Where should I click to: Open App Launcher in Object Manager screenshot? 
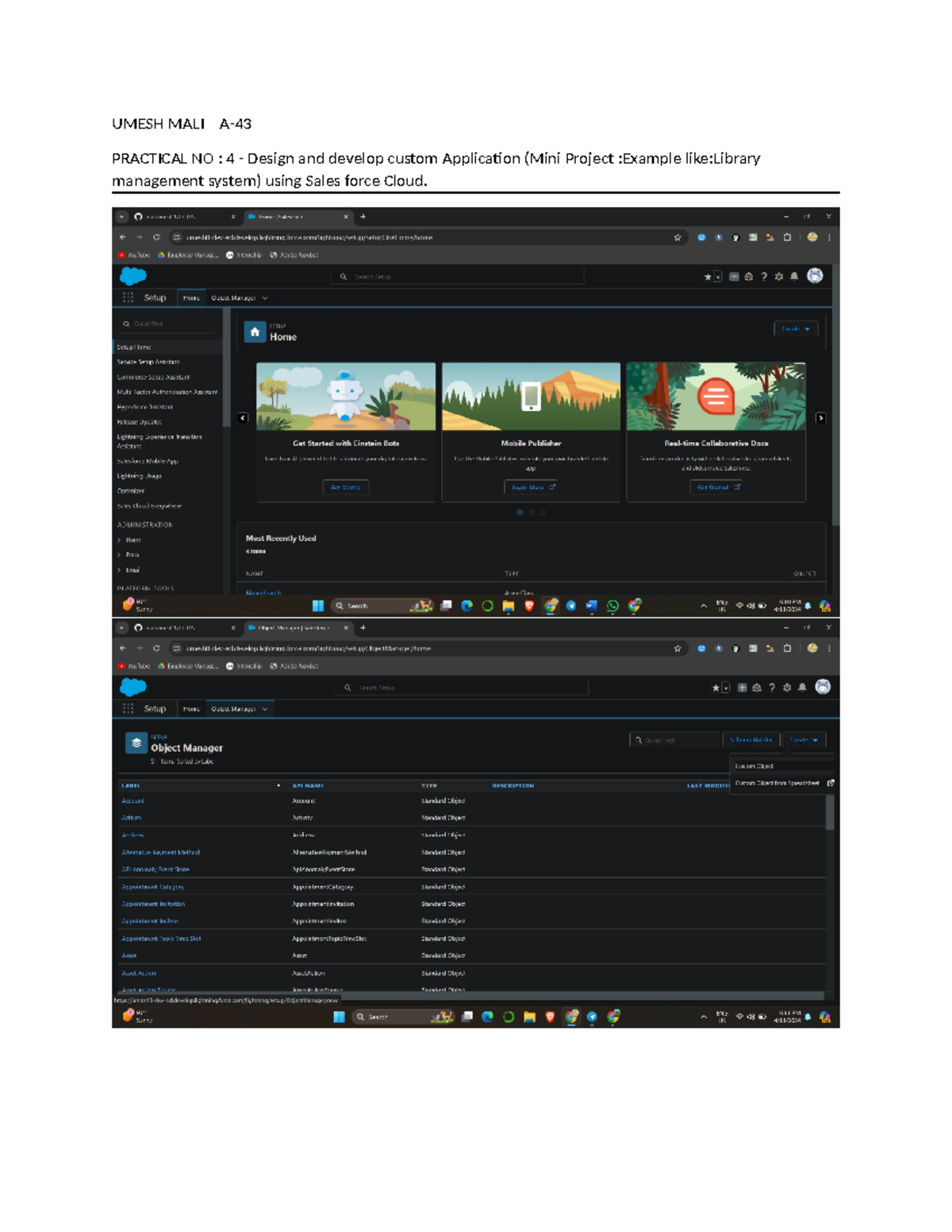coord(128,708)
